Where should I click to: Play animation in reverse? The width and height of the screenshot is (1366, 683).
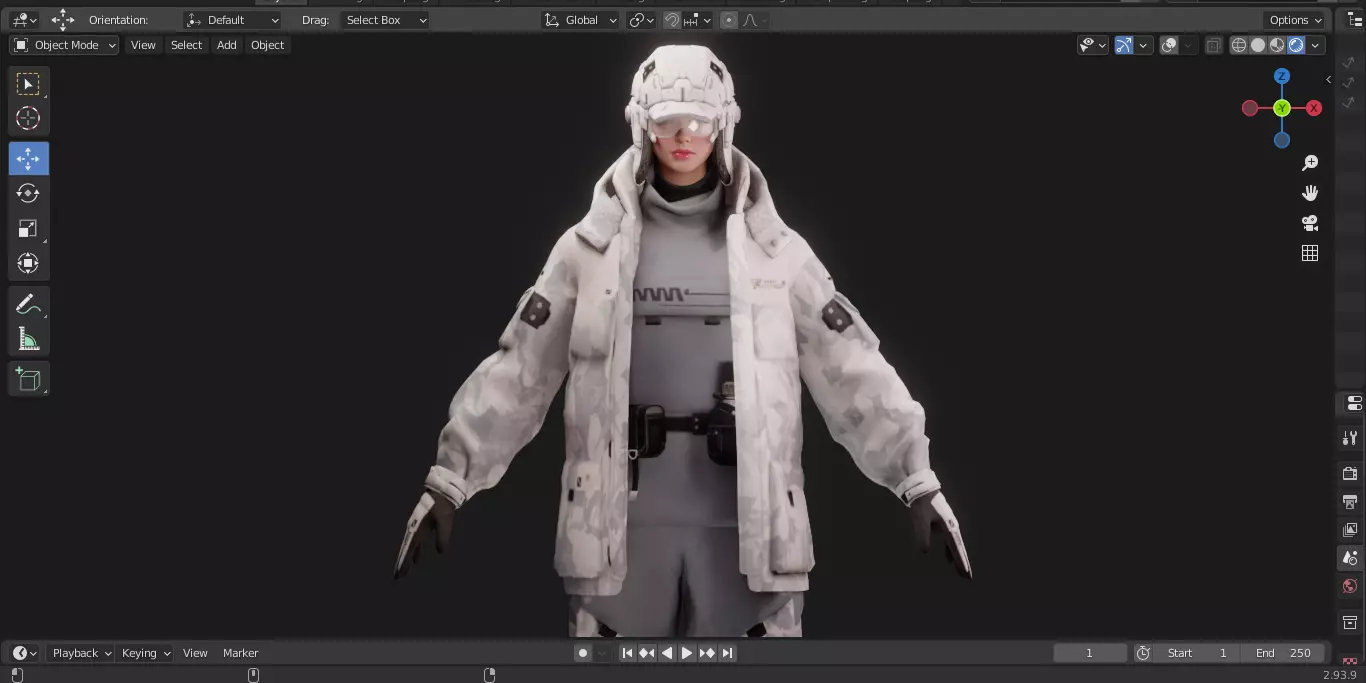point(667,653)
